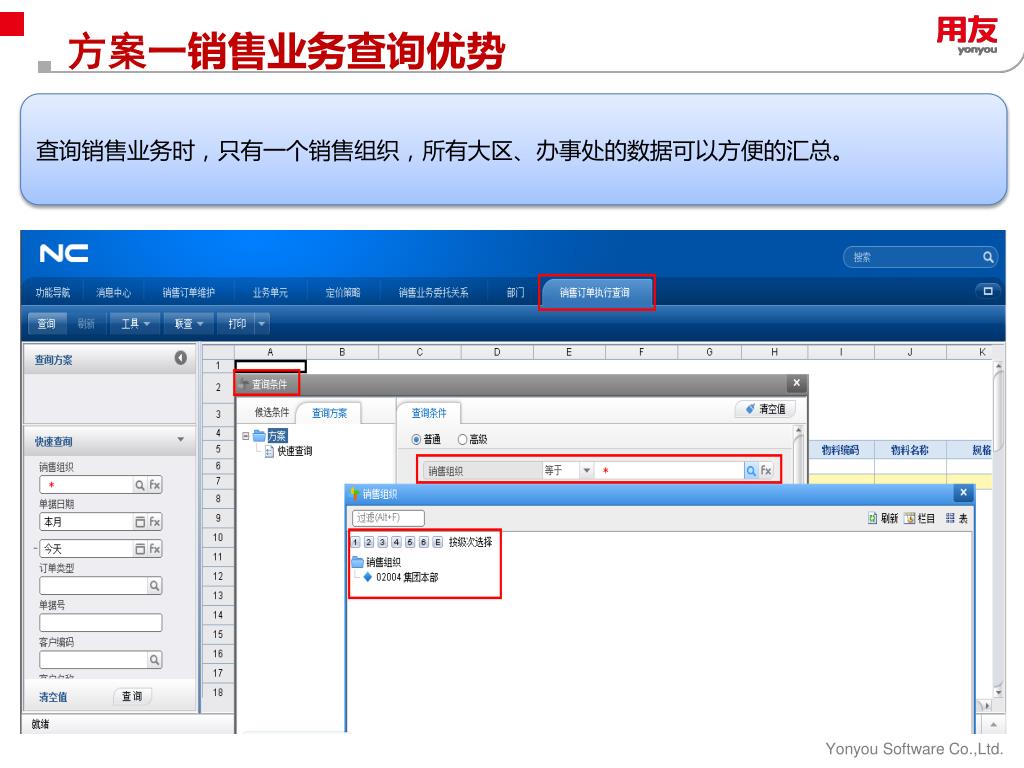Viewport: 1024px width, 768px height.
Task: Click 刷新 icon in 销售组织 popup
Action: click(872, 518)
